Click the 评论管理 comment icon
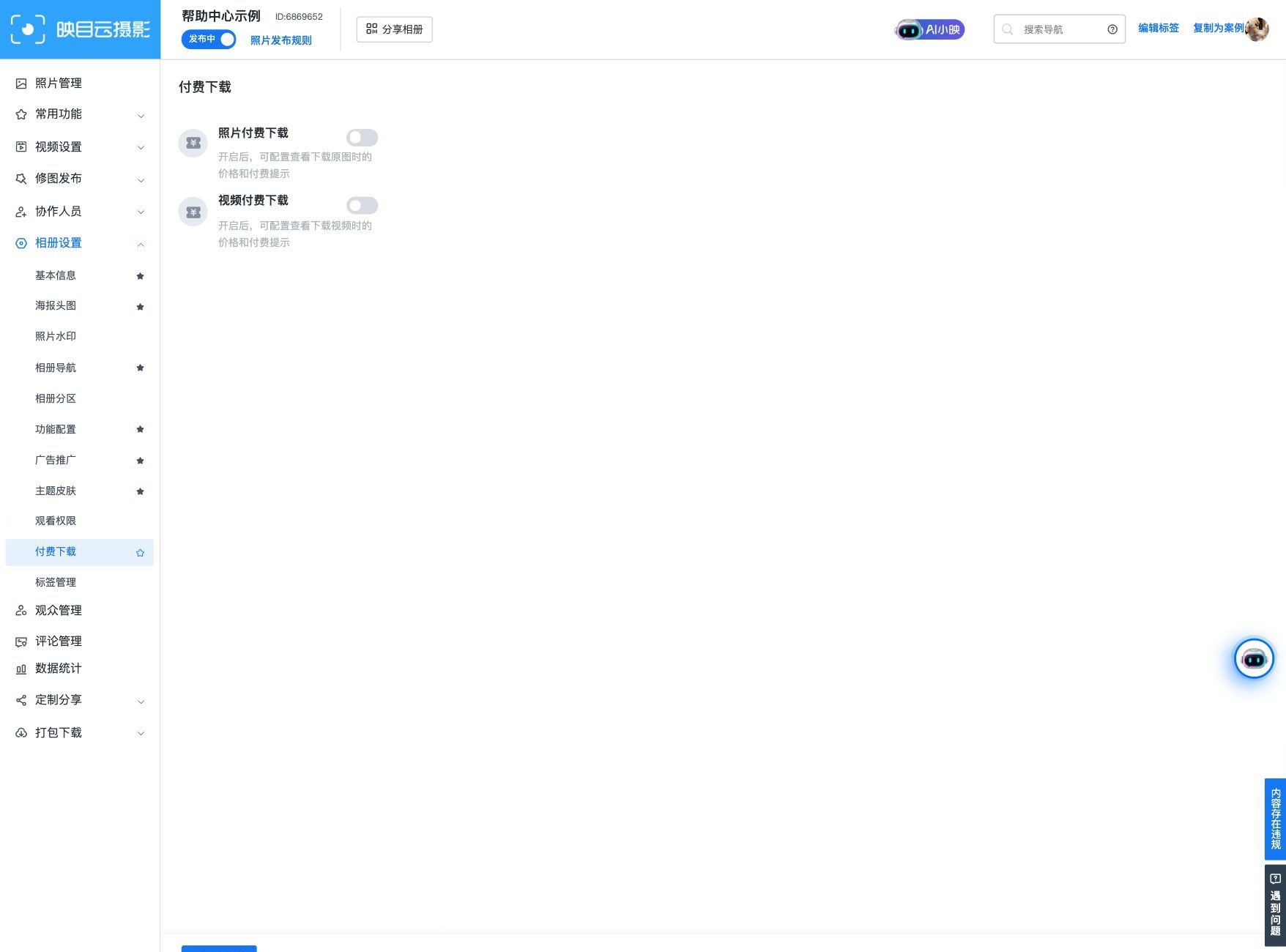This screenshot has height=952, width=1286. [21, 642]
